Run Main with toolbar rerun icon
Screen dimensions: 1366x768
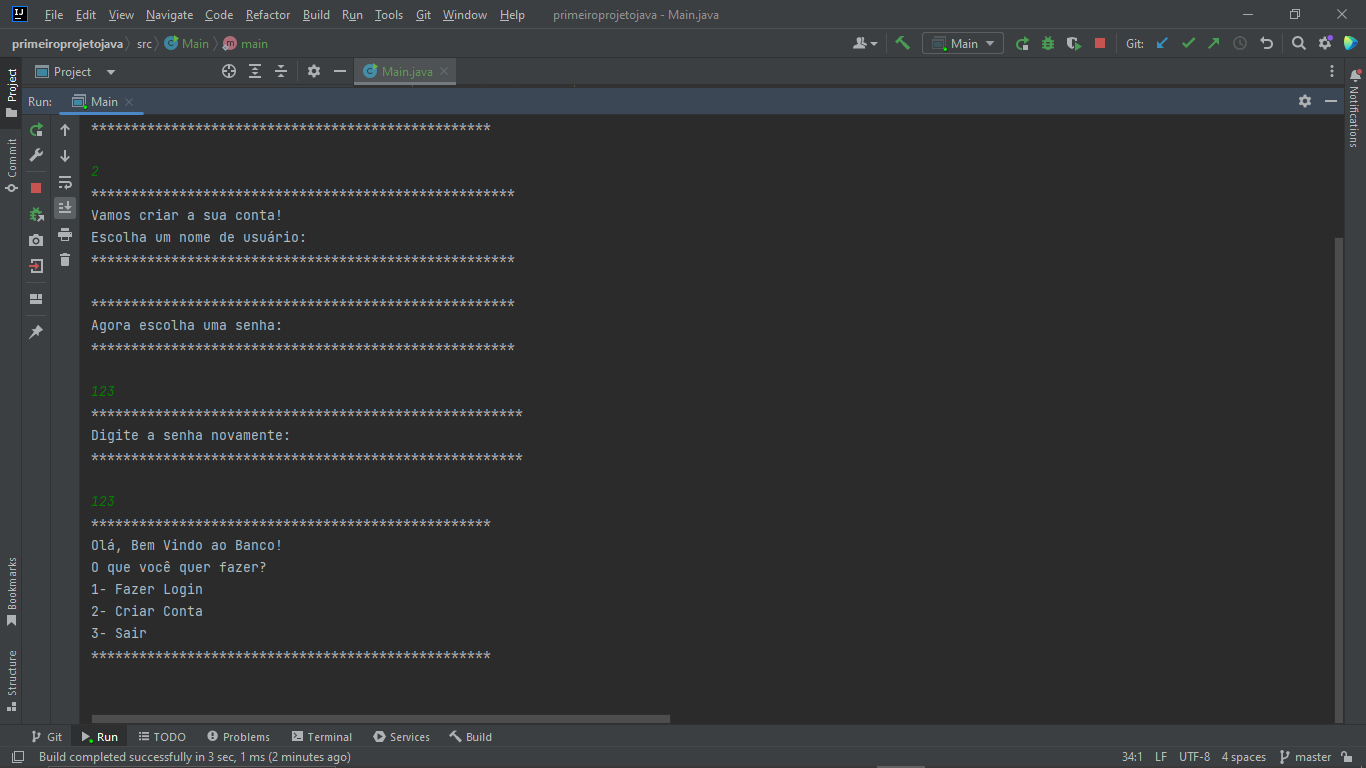[1022, 43]
